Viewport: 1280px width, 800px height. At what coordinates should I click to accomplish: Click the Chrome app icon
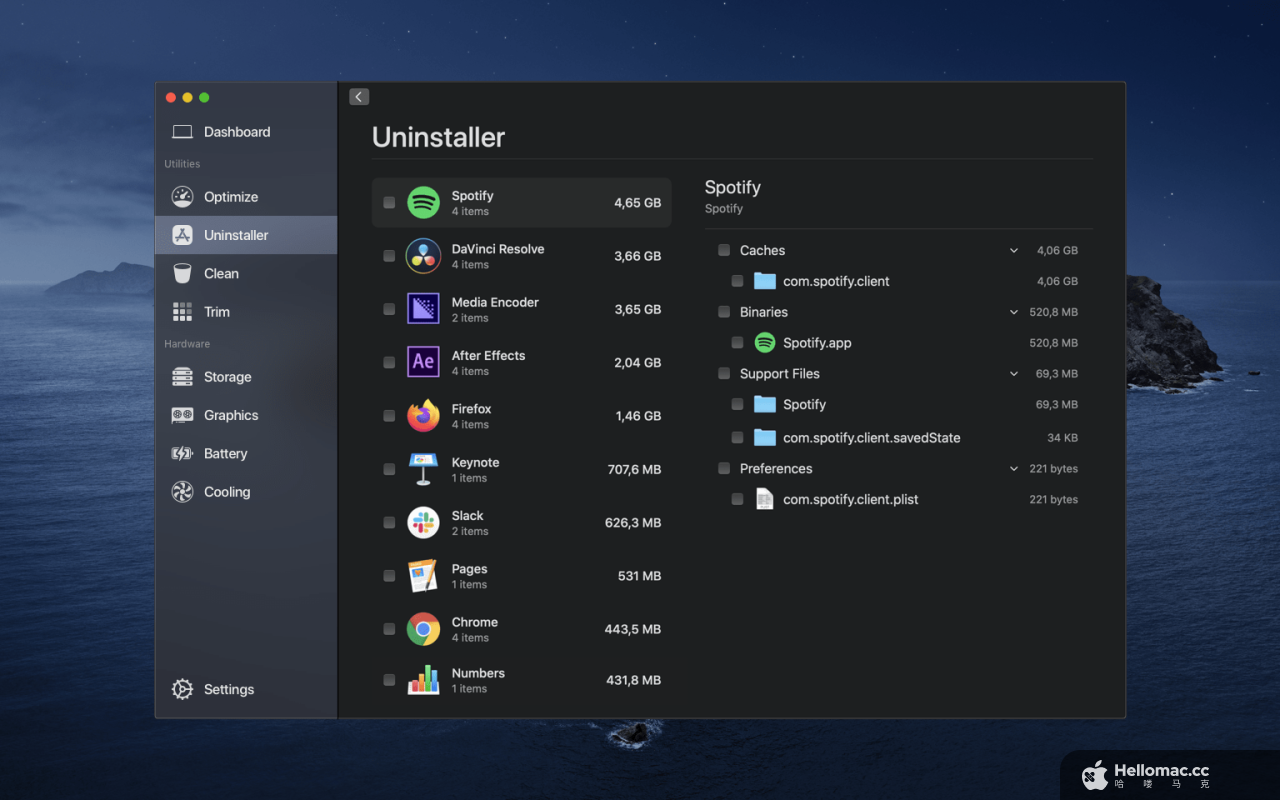pyautogui.click(x=424, y=629)
